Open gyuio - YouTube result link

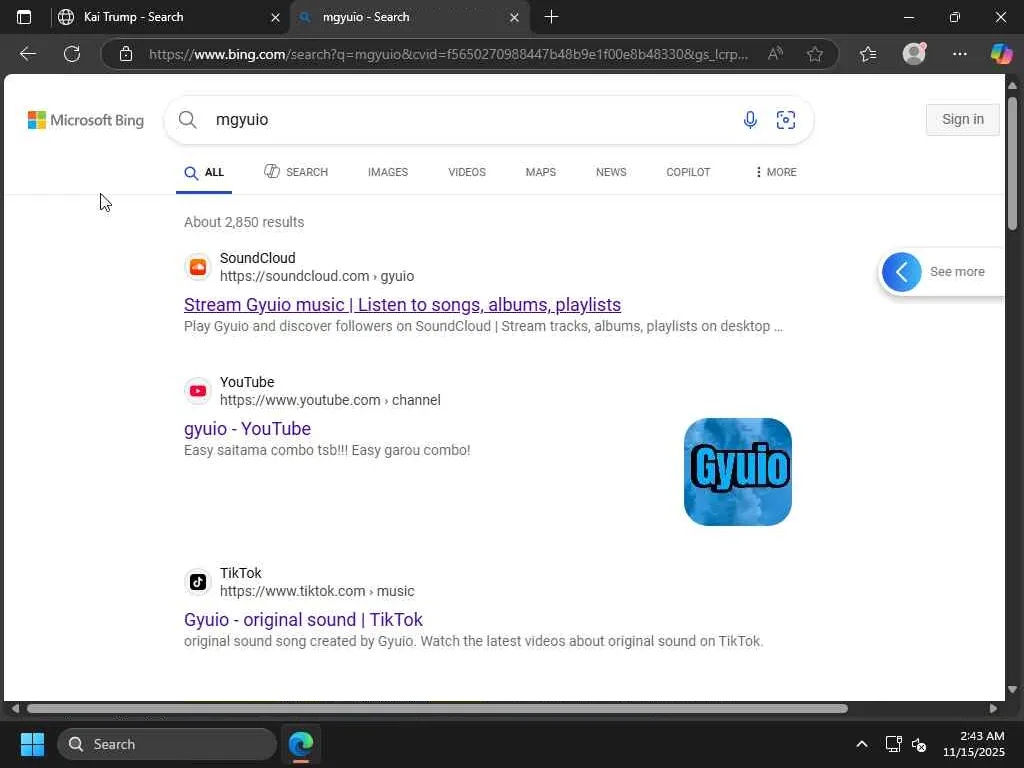pos(248,429)
